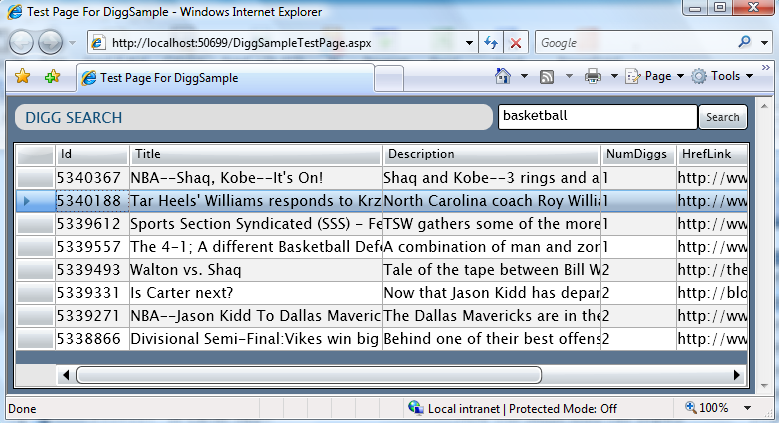Image resolution: width=779 pixels, height=423 pixels.
Task: Select the NBA--Jason Kidd To Dallas title
Action: tap(256, 316)
